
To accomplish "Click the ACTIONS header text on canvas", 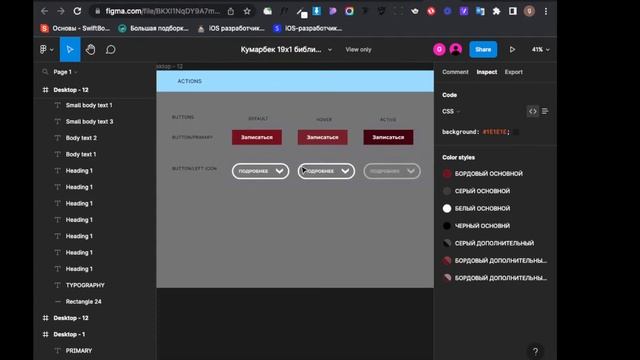I will (x=189, y=81).
